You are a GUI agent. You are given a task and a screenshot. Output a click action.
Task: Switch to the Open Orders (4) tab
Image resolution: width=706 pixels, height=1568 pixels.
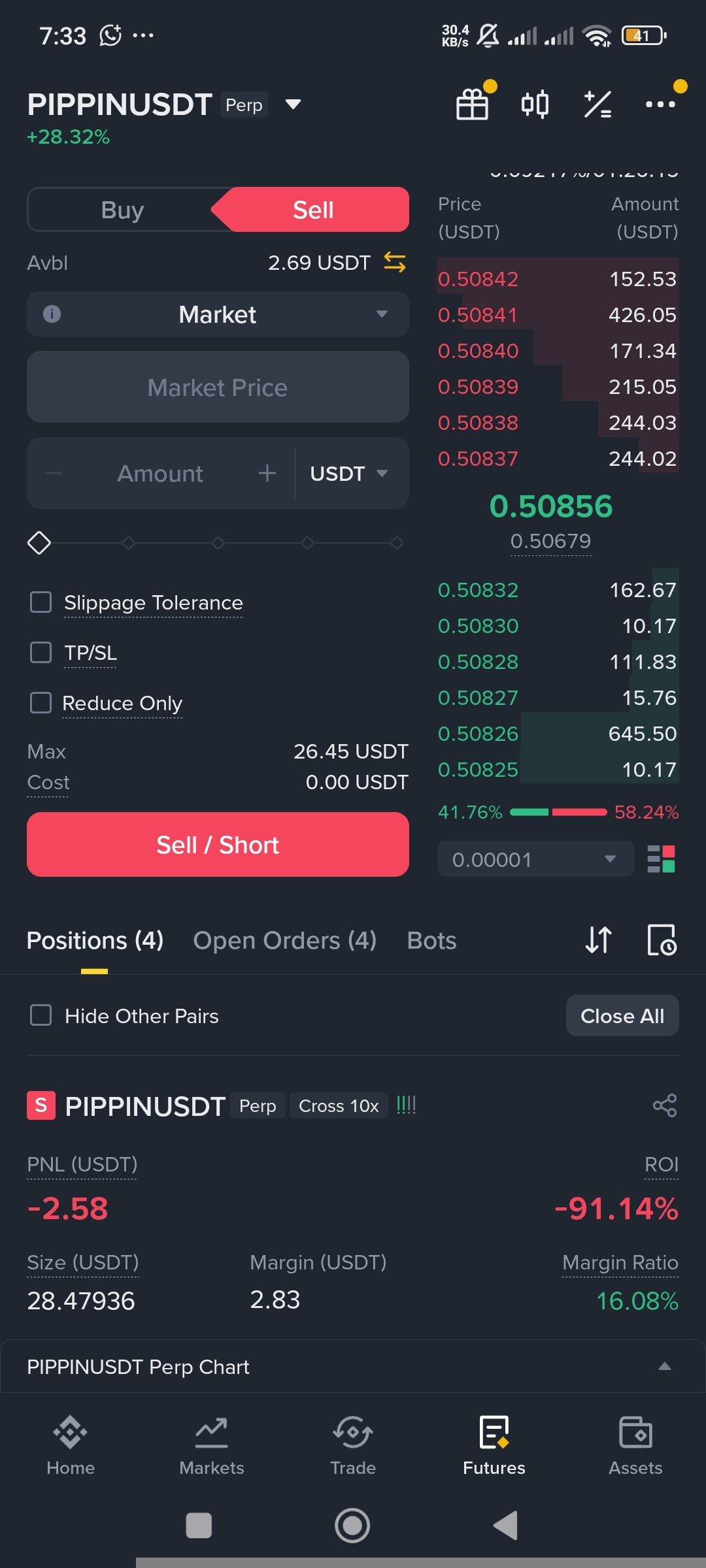point(284,941)
